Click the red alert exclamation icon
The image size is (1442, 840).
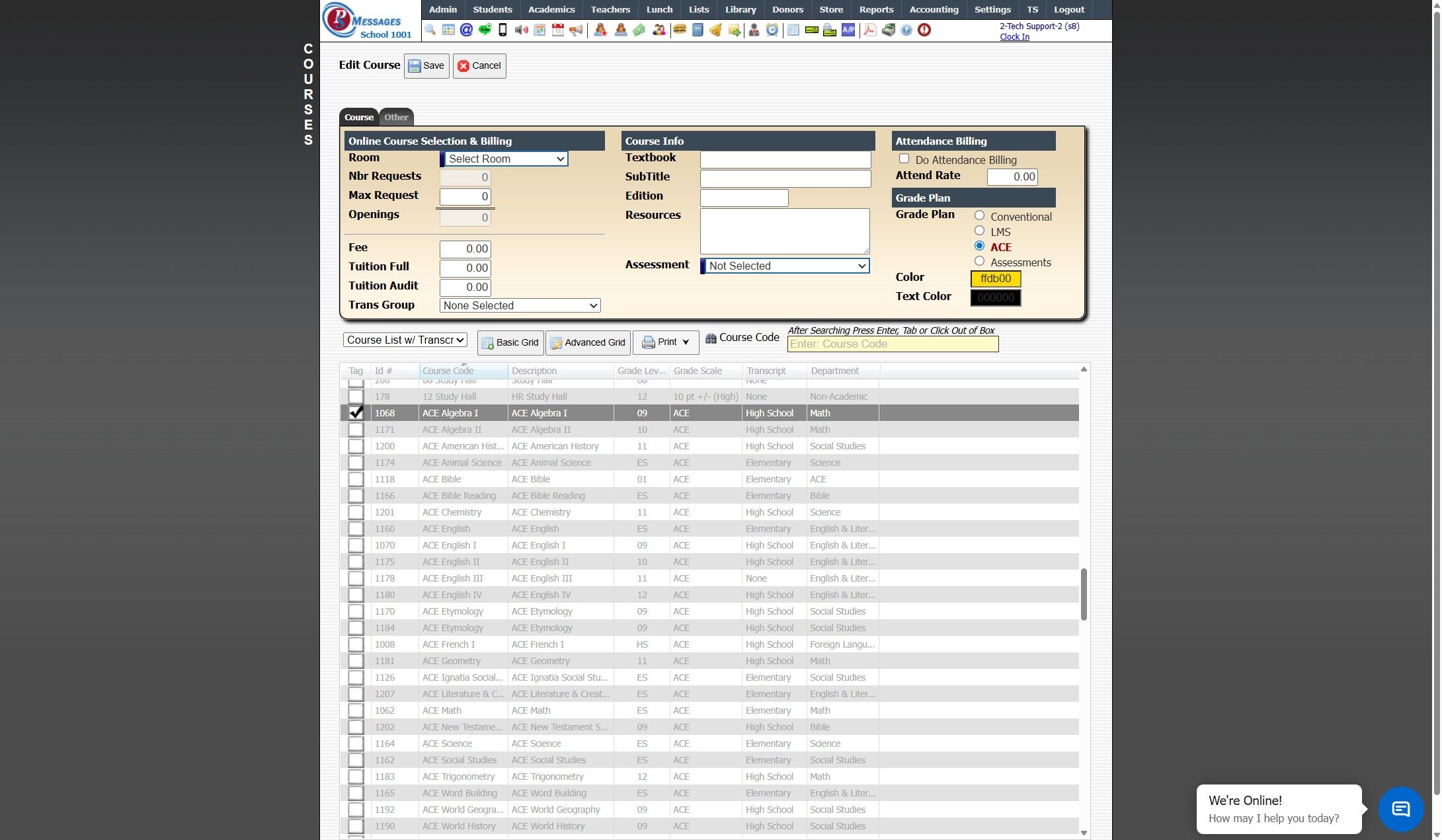(924, 30)
